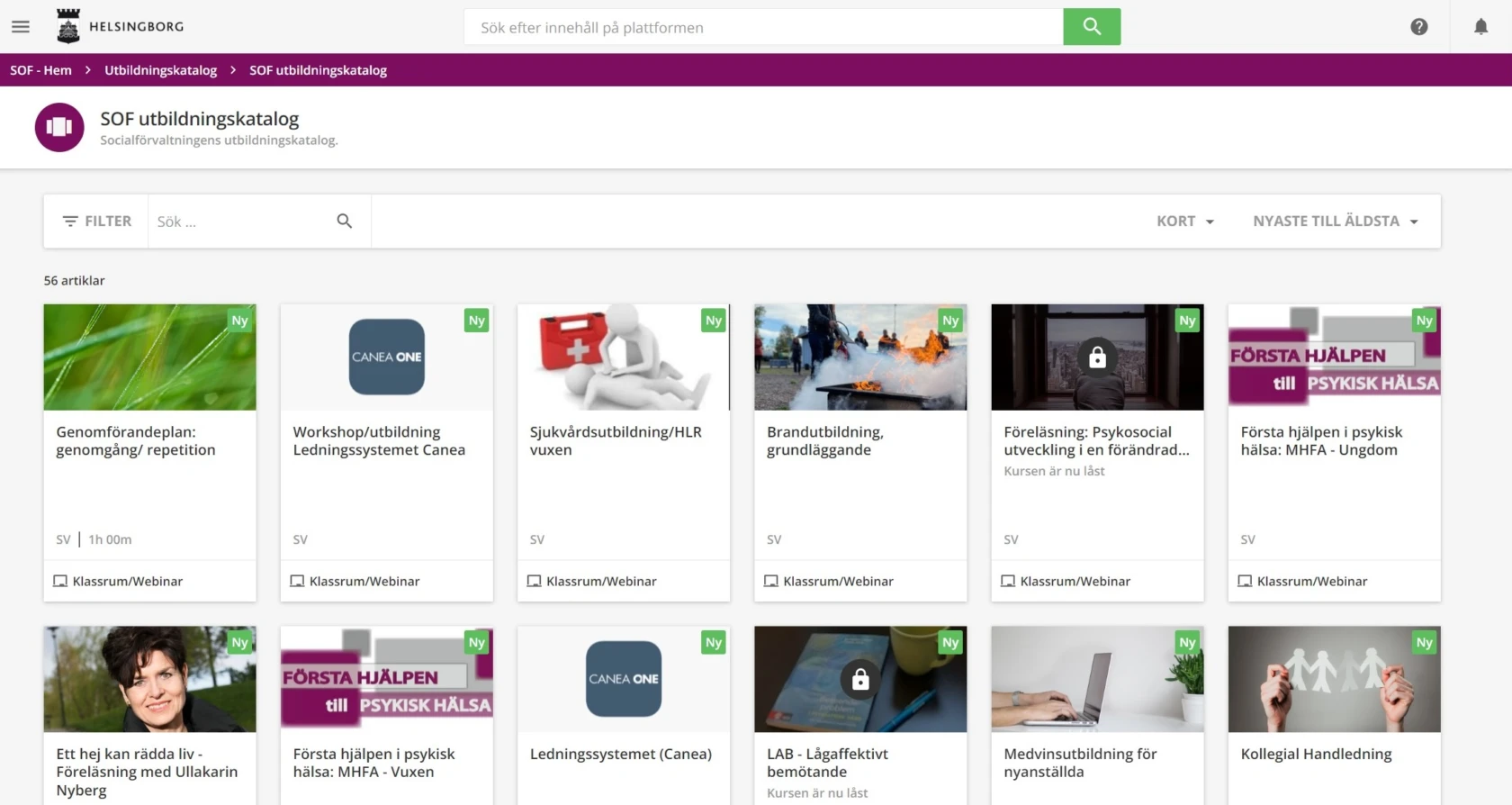Open Föreläsning: Psykosocial utveckling title
The width and height of the screenshot is (1512, 805).
(x=1096, y=441)
